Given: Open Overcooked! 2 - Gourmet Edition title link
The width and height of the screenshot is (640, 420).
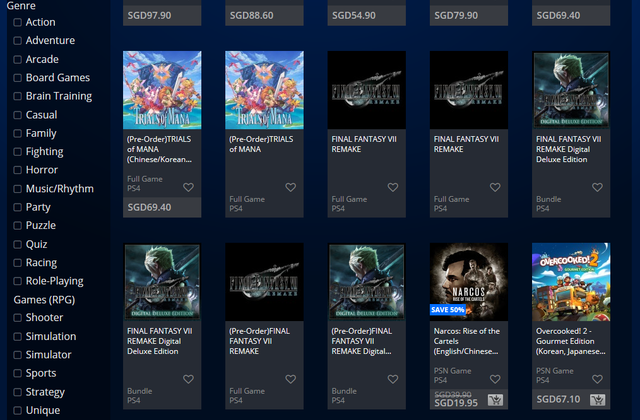Looking at the screenshot, I should (x=571, y=341).
